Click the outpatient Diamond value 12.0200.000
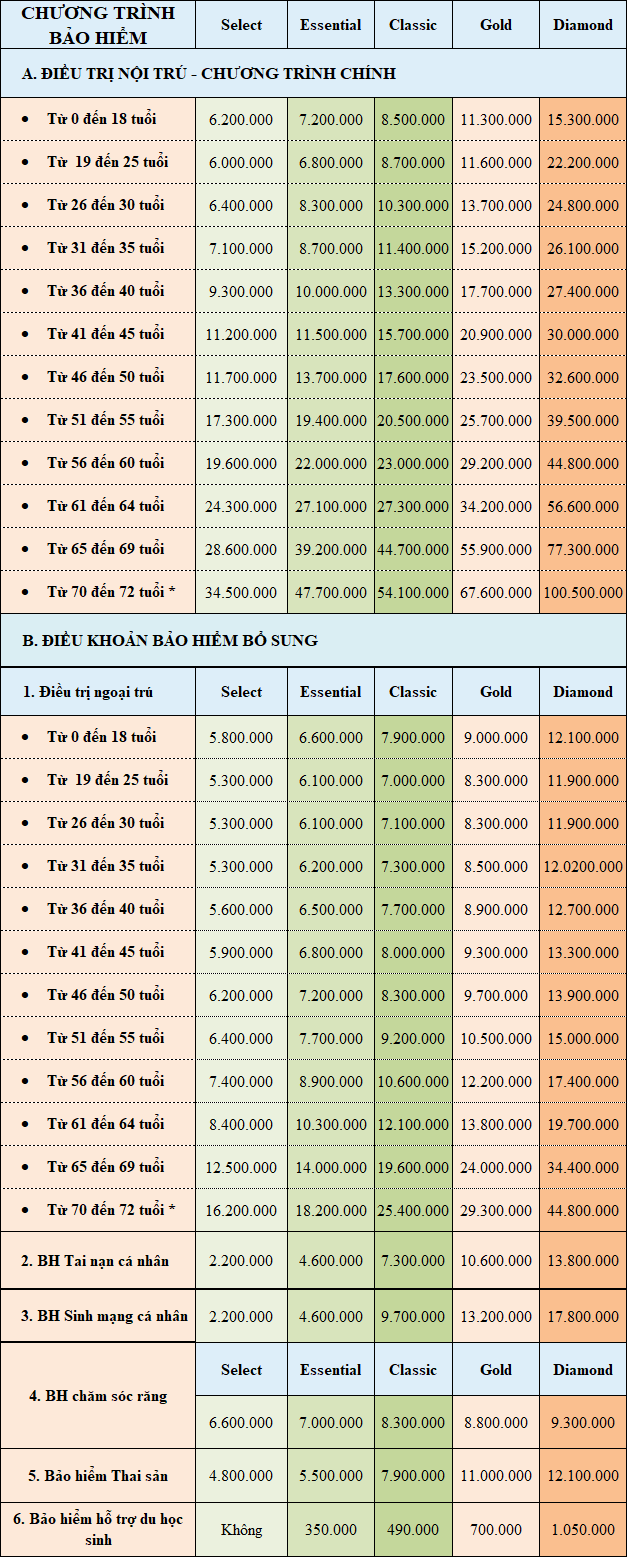The width and height of the screenshot is (628, 1558). (x=583, y=866)
